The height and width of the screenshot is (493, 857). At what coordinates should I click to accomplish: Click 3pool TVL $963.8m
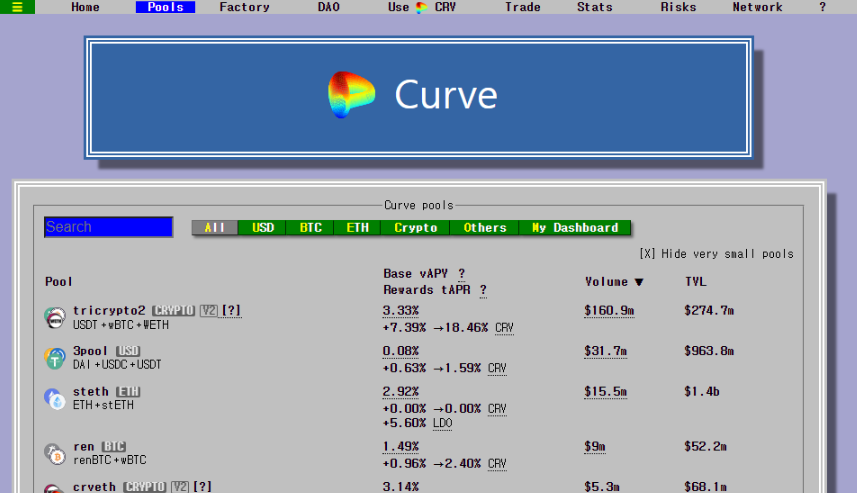[709, 351]
